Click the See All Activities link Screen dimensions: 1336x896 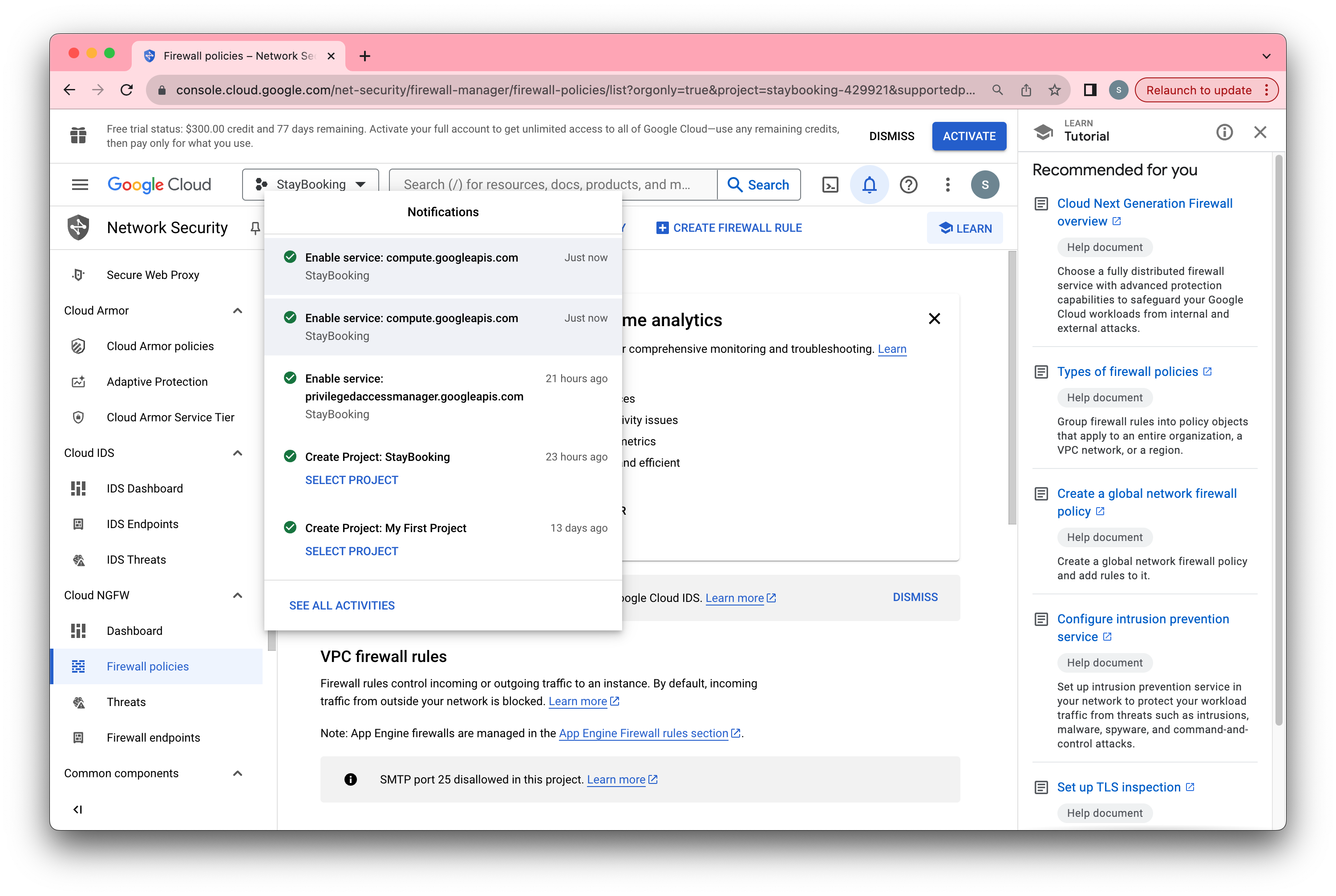coord(342,606)
